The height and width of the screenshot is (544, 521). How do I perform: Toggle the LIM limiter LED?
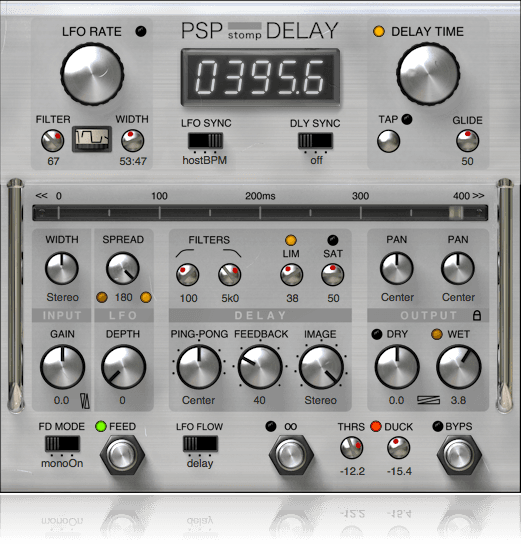291,240
